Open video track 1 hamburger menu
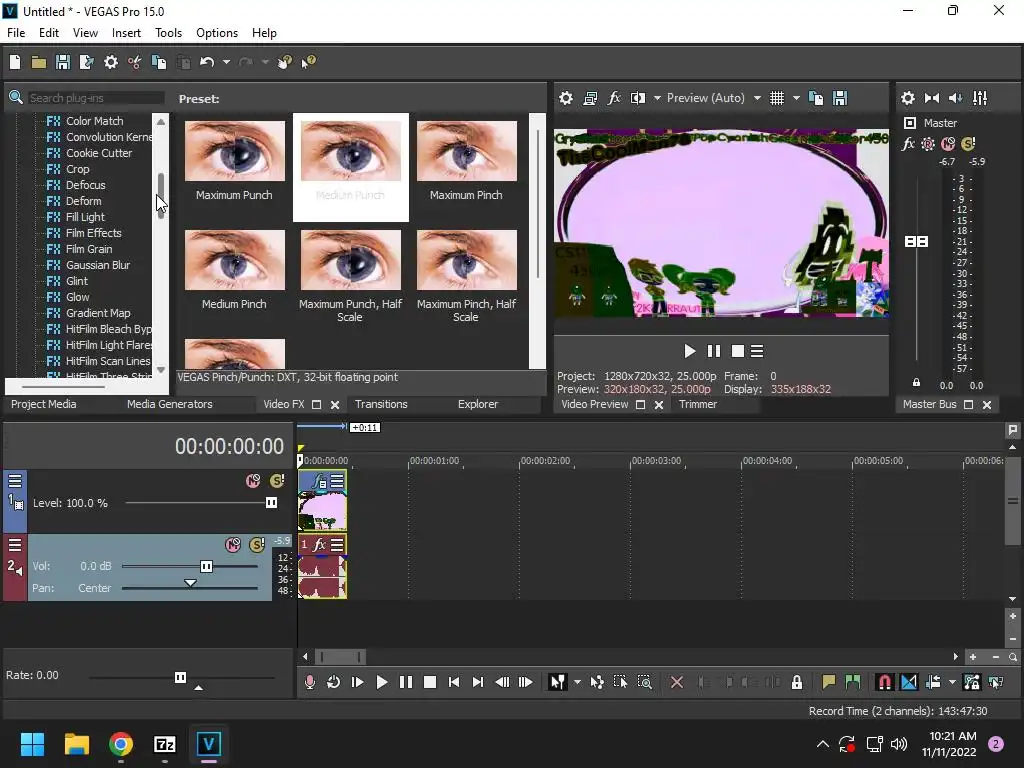1024x768 pixels. 14,482
